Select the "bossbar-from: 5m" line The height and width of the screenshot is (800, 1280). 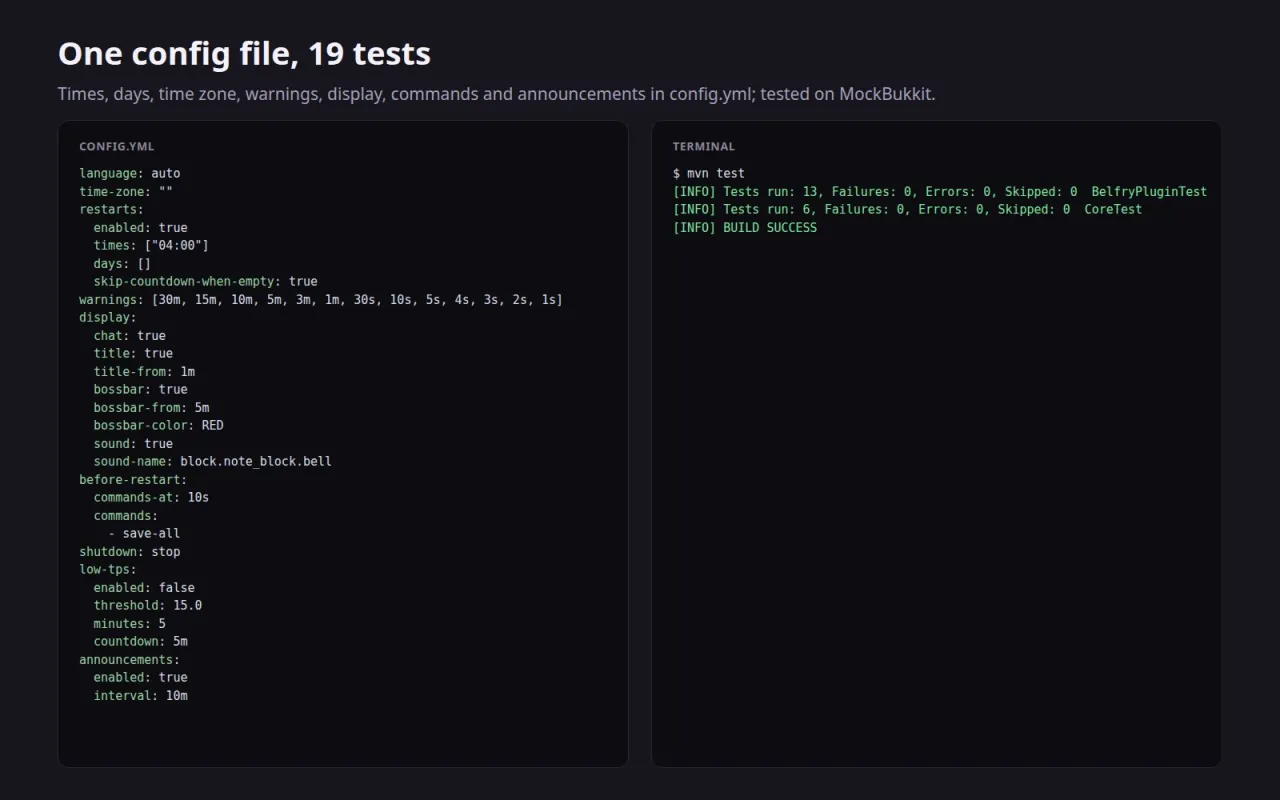click(x=152, y=407)
